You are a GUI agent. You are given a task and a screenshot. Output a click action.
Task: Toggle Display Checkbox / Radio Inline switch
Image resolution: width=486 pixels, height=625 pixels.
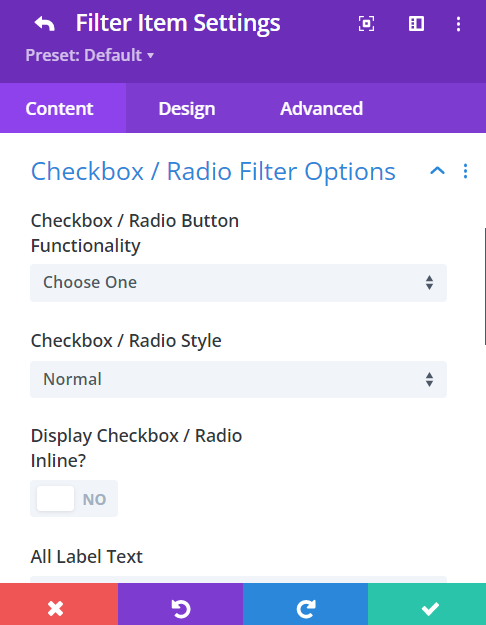74,499
